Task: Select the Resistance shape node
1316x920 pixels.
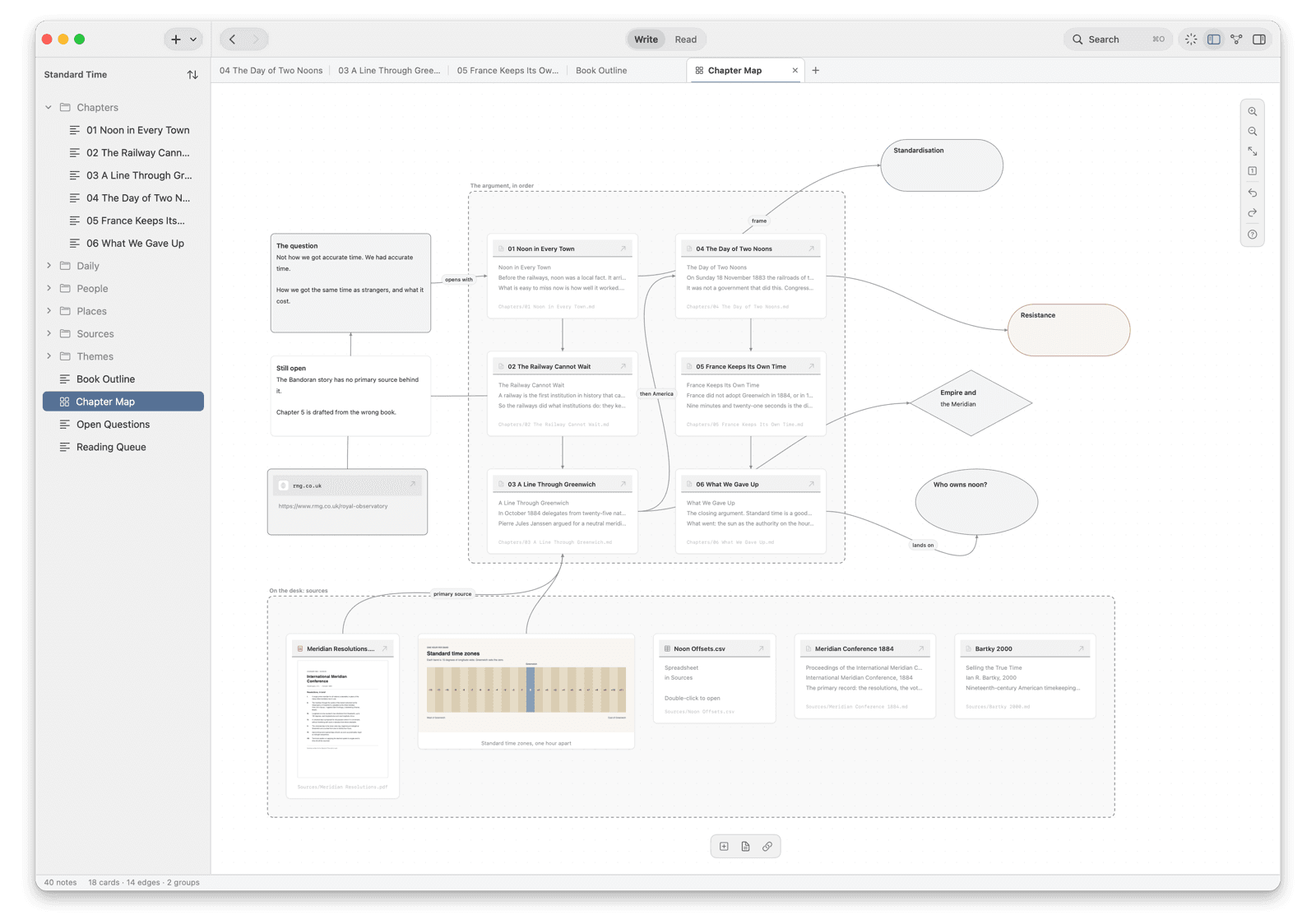Action: 1068,330
